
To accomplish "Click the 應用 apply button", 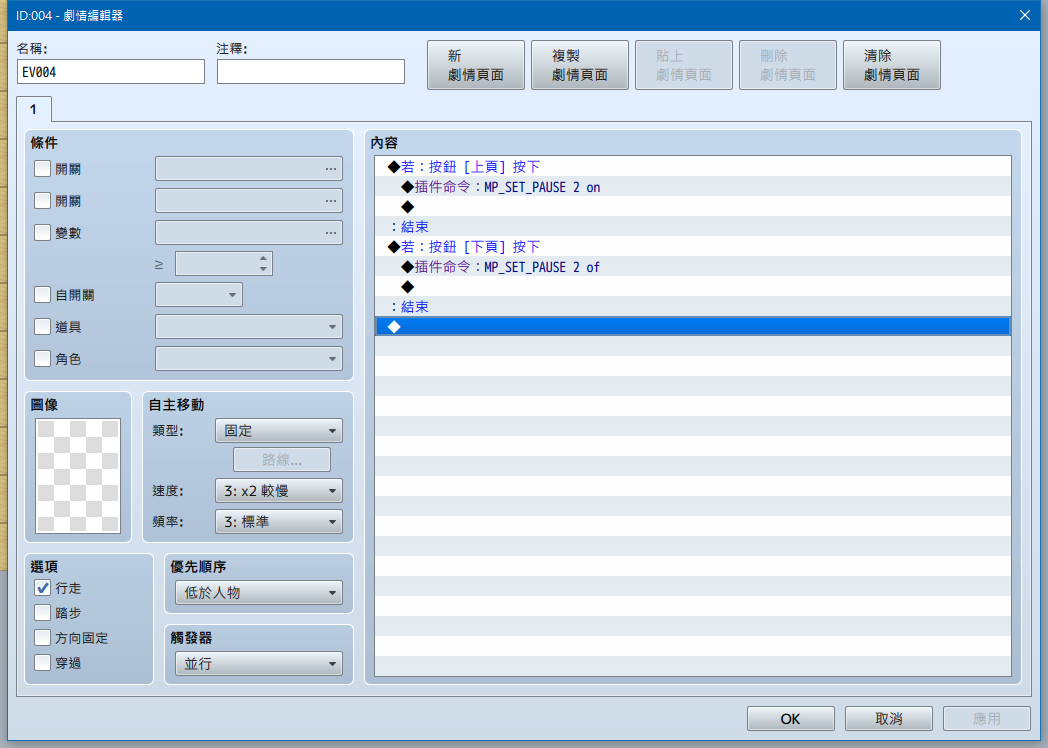I will 987,719.
